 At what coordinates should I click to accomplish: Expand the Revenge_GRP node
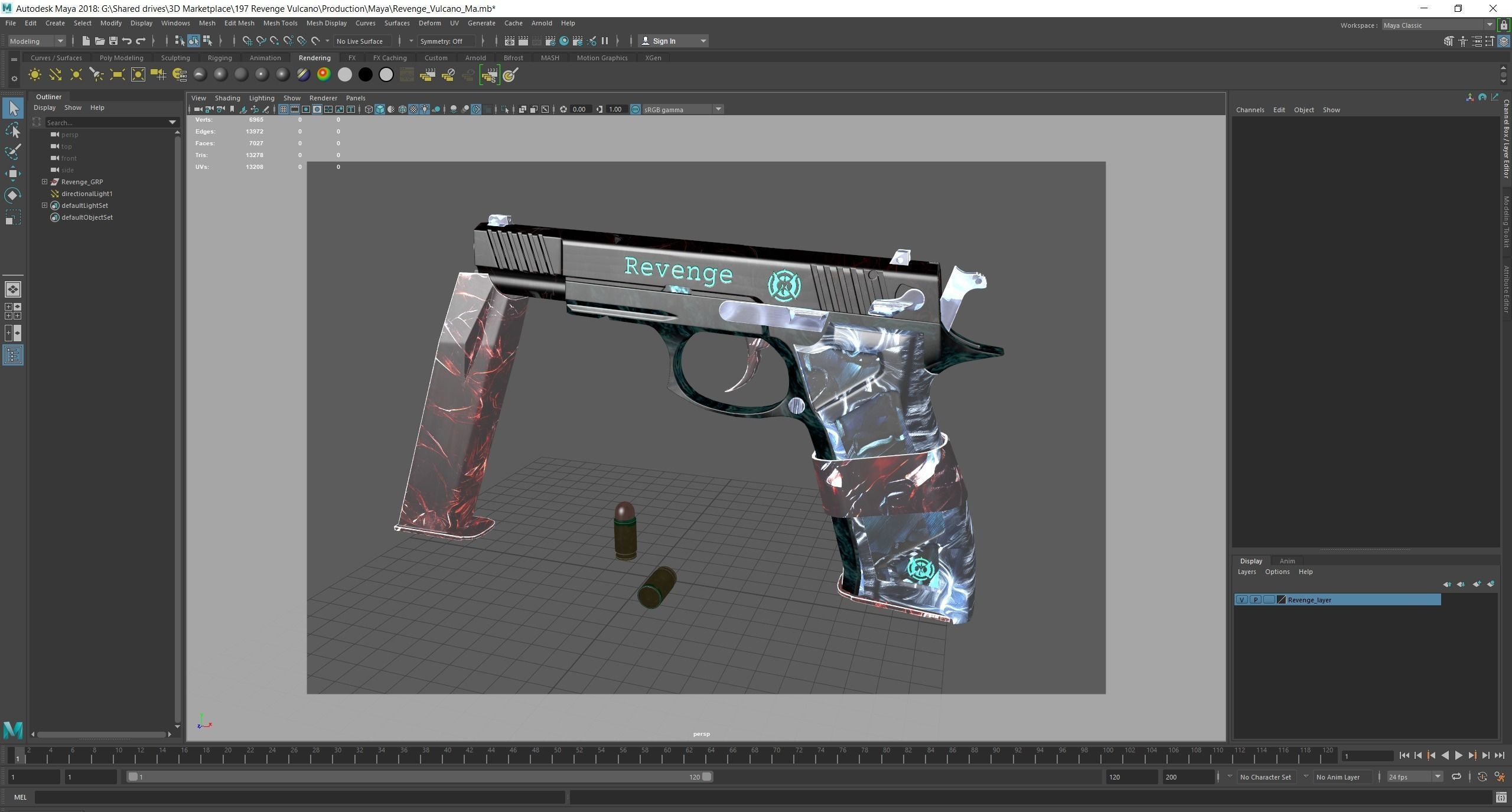pos(44,182)
